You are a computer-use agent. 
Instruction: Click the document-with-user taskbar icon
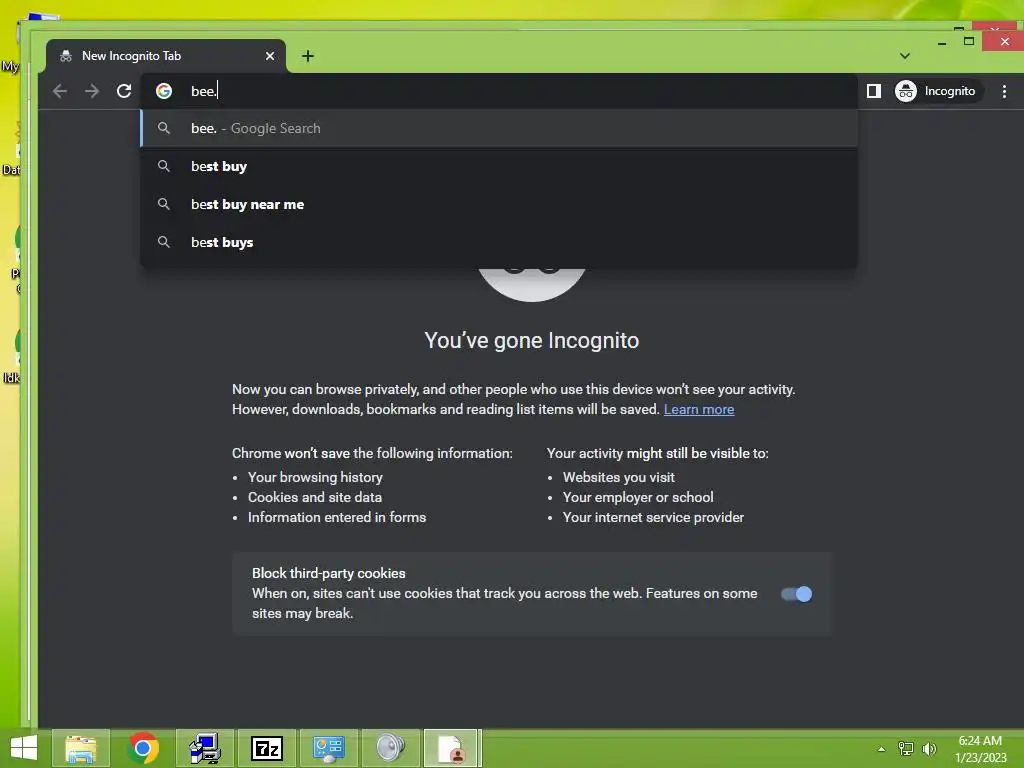pos(452,748)
